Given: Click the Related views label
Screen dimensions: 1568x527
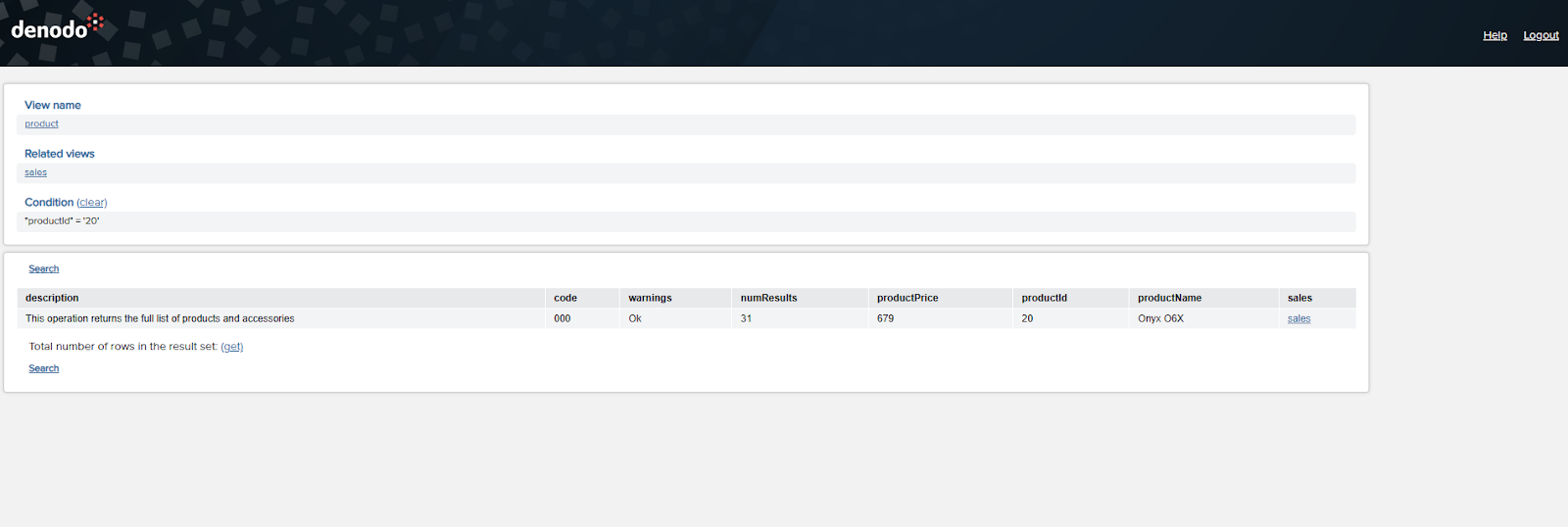Looking at the screenshot, I should pyautogui.click(x=60, y=154).
